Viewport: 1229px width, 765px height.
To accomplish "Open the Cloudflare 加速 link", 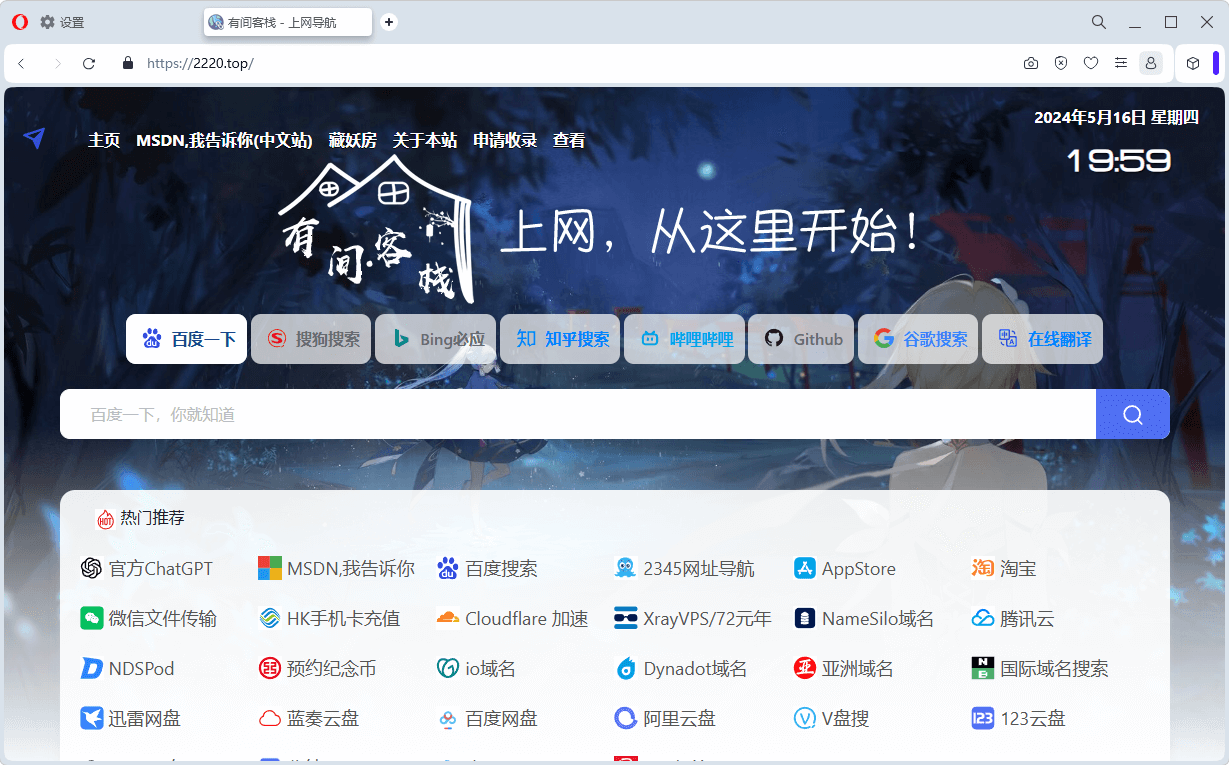I will [x=513, y=619].
